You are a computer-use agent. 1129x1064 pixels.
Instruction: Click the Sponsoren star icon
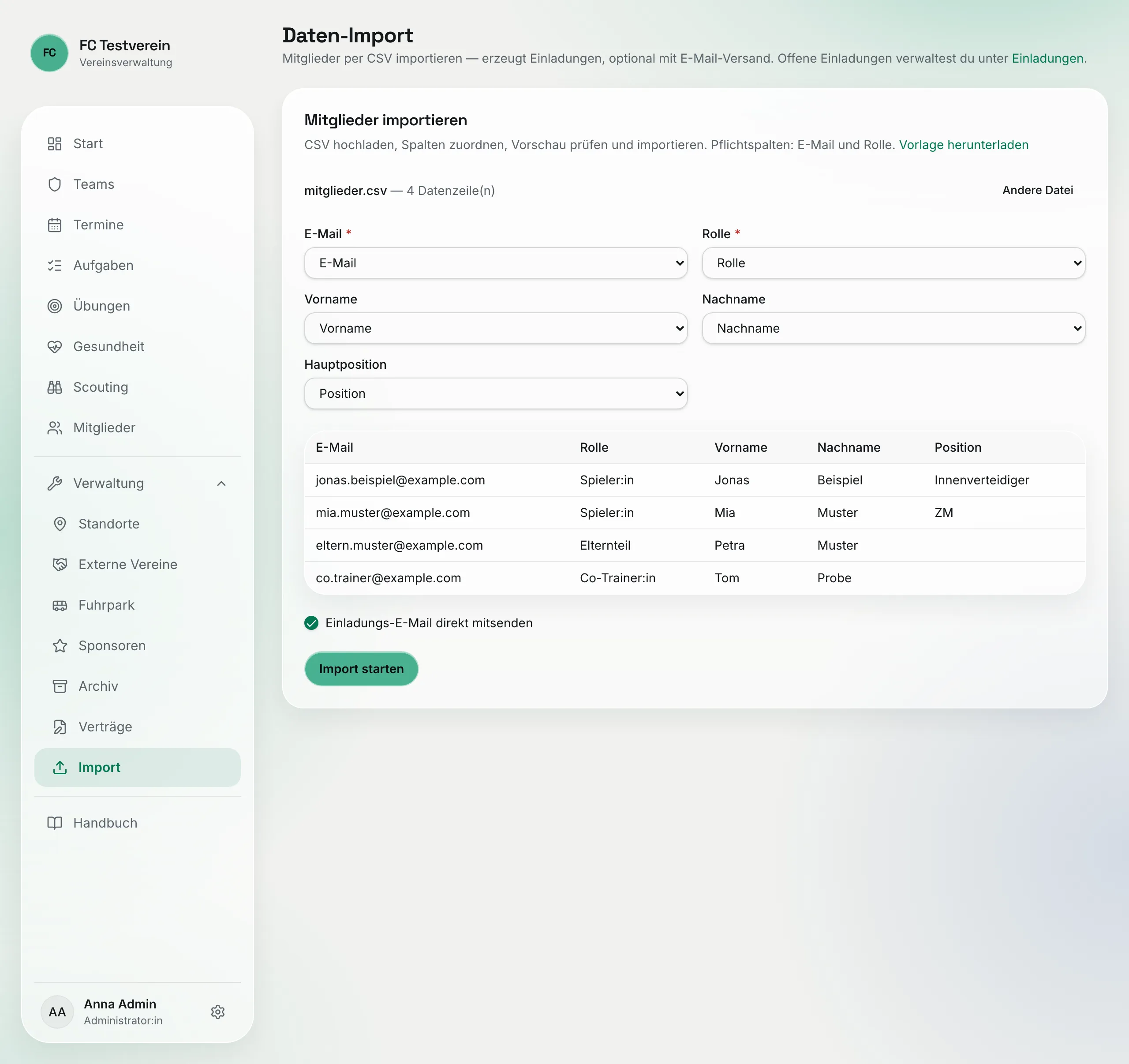(60, 646)
